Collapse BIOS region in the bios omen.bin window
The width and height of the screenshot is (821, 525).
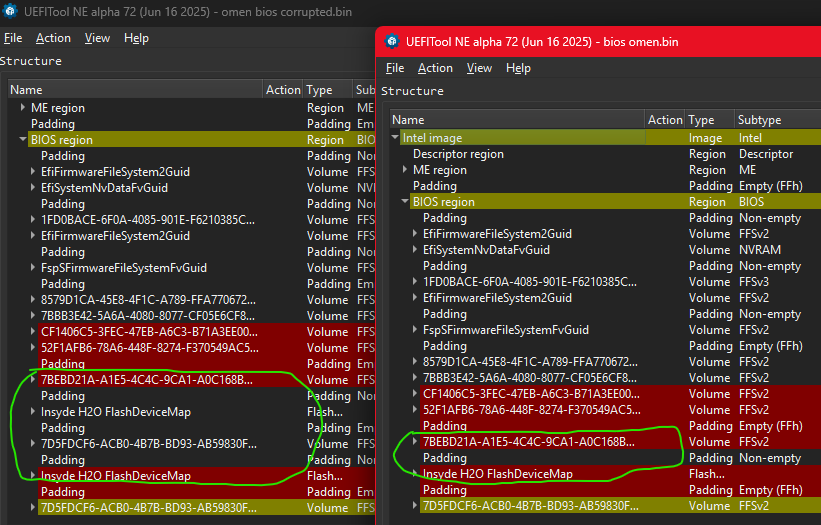coord(405,202)
